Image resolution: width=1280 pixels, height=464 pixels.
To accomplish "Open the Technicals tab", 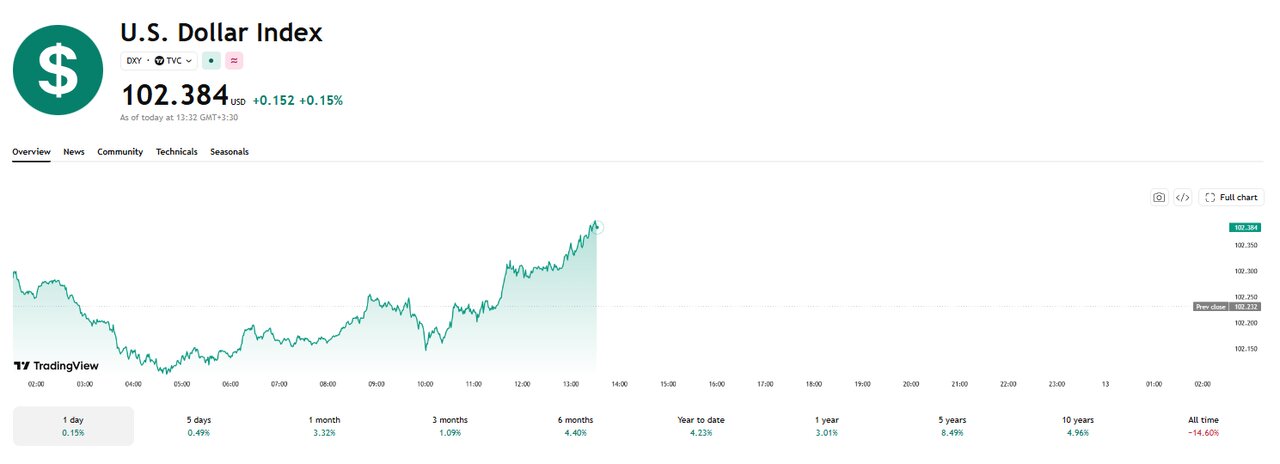I will tap(177, 152).
